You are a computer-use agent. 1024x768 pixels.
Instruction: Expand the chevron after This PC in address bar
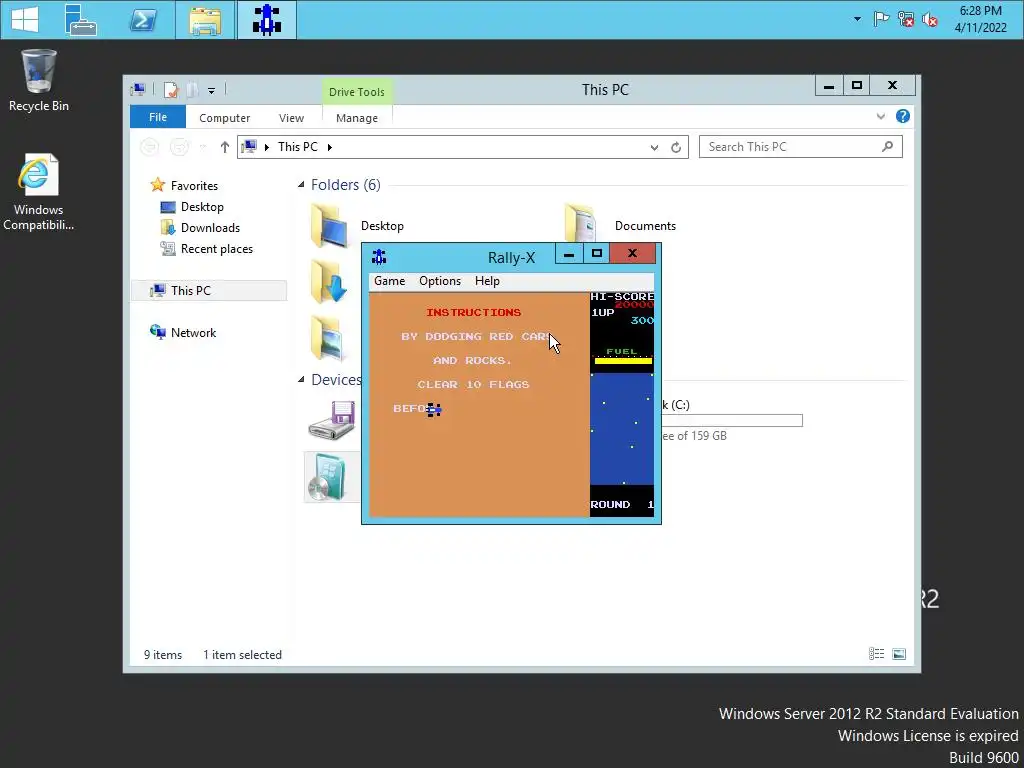[x=329, y=147]
